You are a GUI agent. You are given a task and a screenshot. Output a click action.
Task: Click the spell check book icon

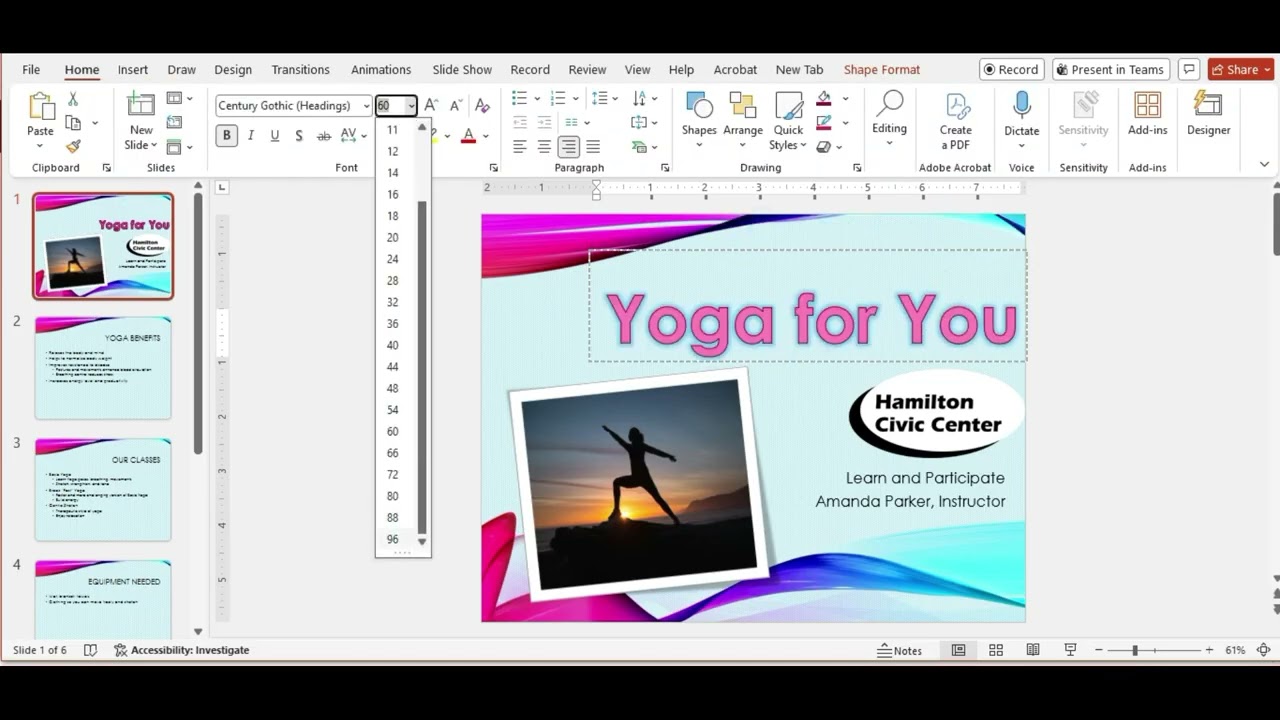90,650
